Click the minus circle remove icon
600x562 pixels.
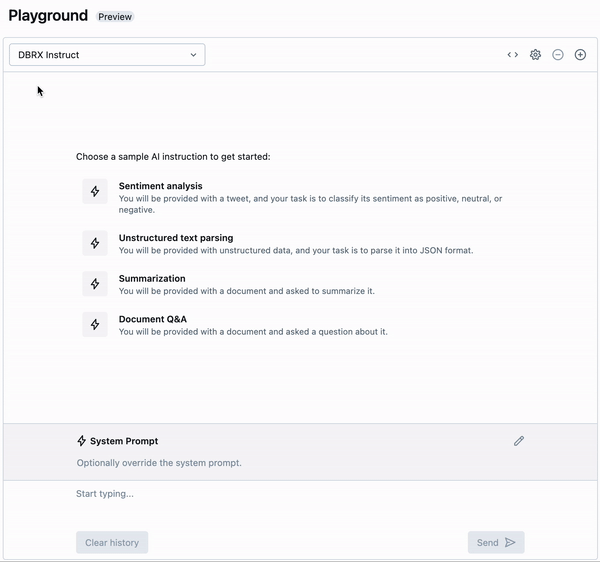click(x=558, y=55)
